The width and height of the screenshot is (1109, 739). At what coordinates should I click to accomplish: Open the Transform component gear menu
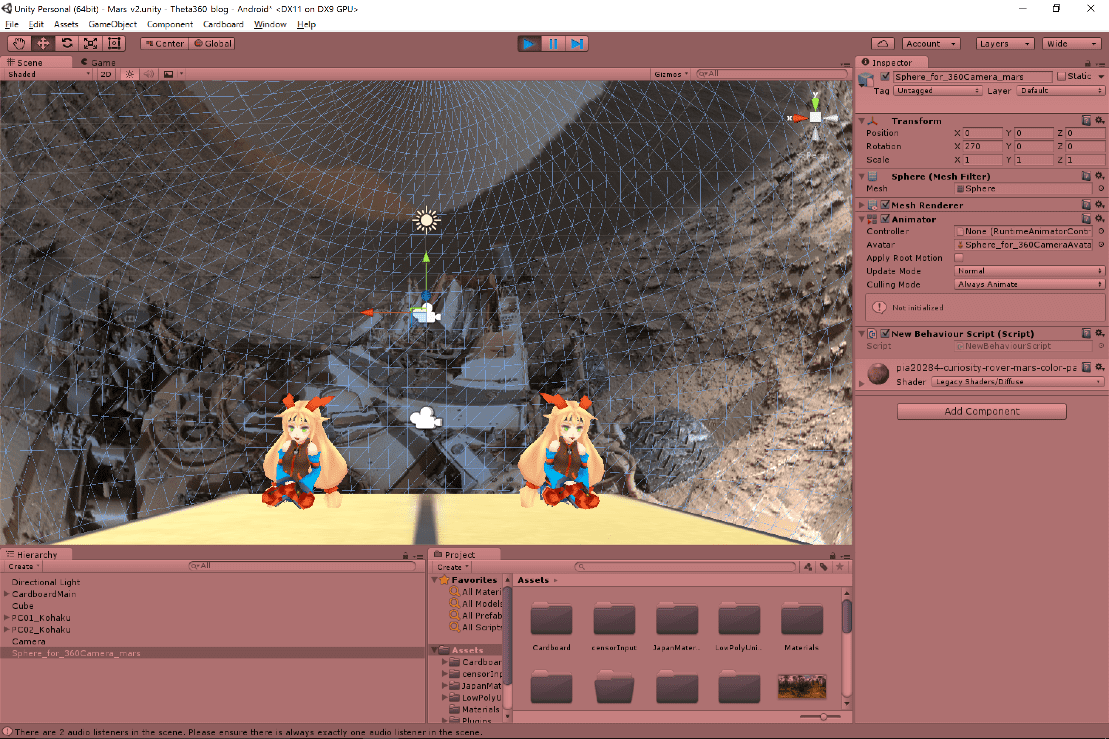[1099, 120]
